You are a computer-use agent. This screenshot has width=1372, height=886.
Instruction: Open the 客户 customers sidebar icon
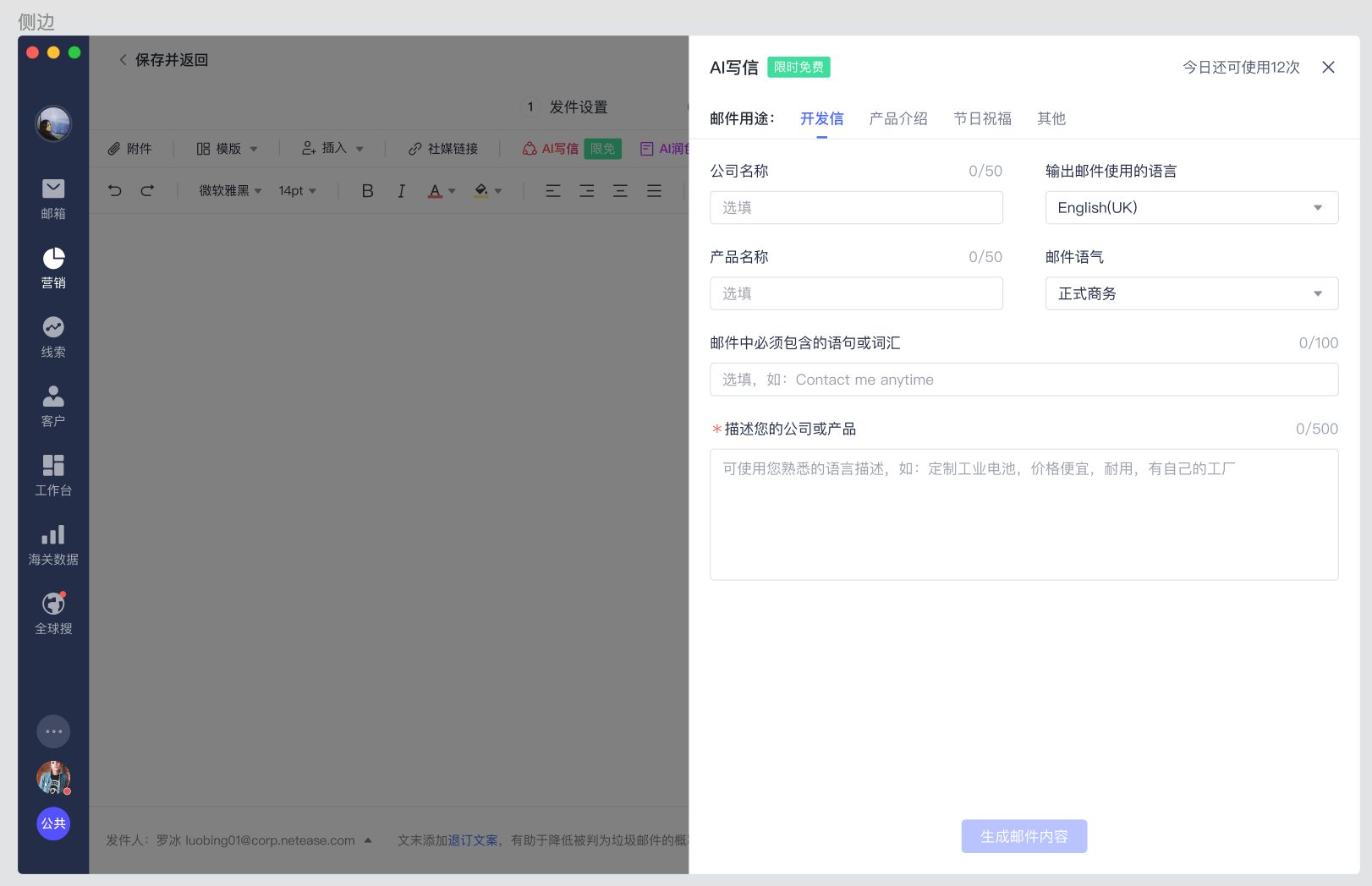[53, 406]
